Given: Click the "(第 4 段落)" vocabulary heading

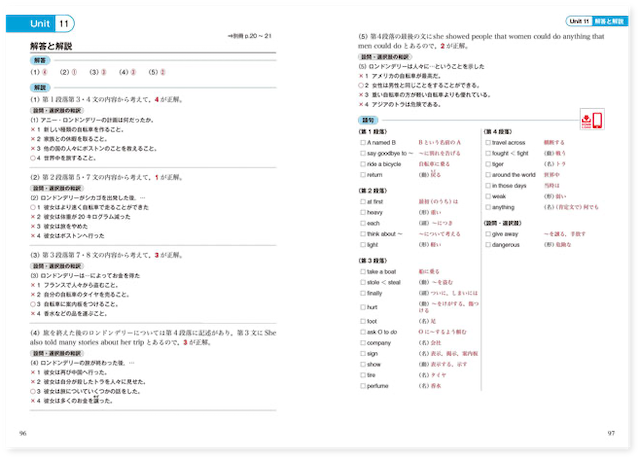Looking at the screenshot, I should tap(498, 132).
